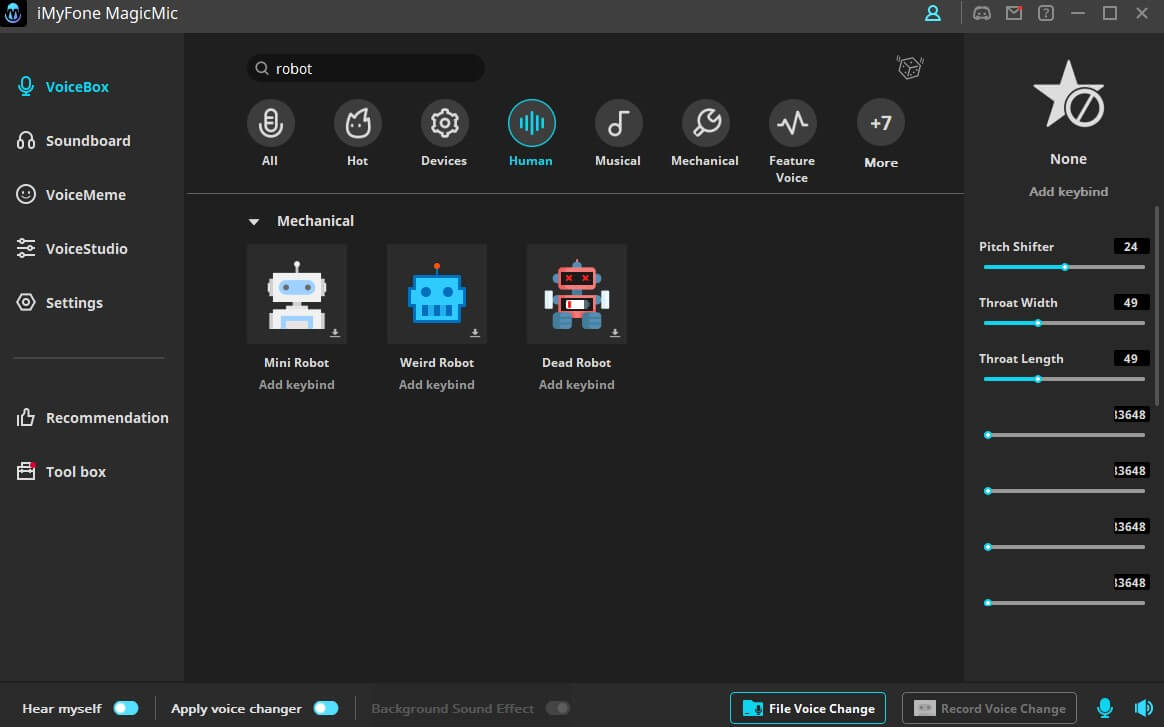Open VoiceStudio in the sidebar

(x=72, y=249)
